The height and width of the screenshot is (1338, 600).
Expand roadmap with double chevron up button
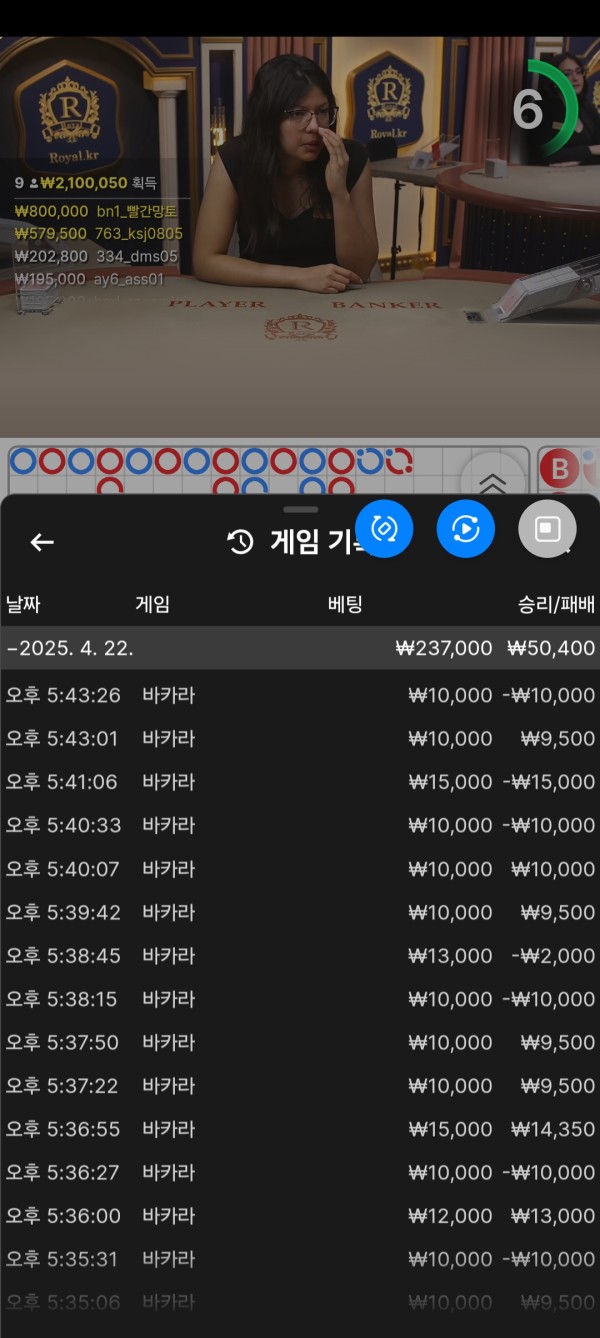(x=493, y=482)
